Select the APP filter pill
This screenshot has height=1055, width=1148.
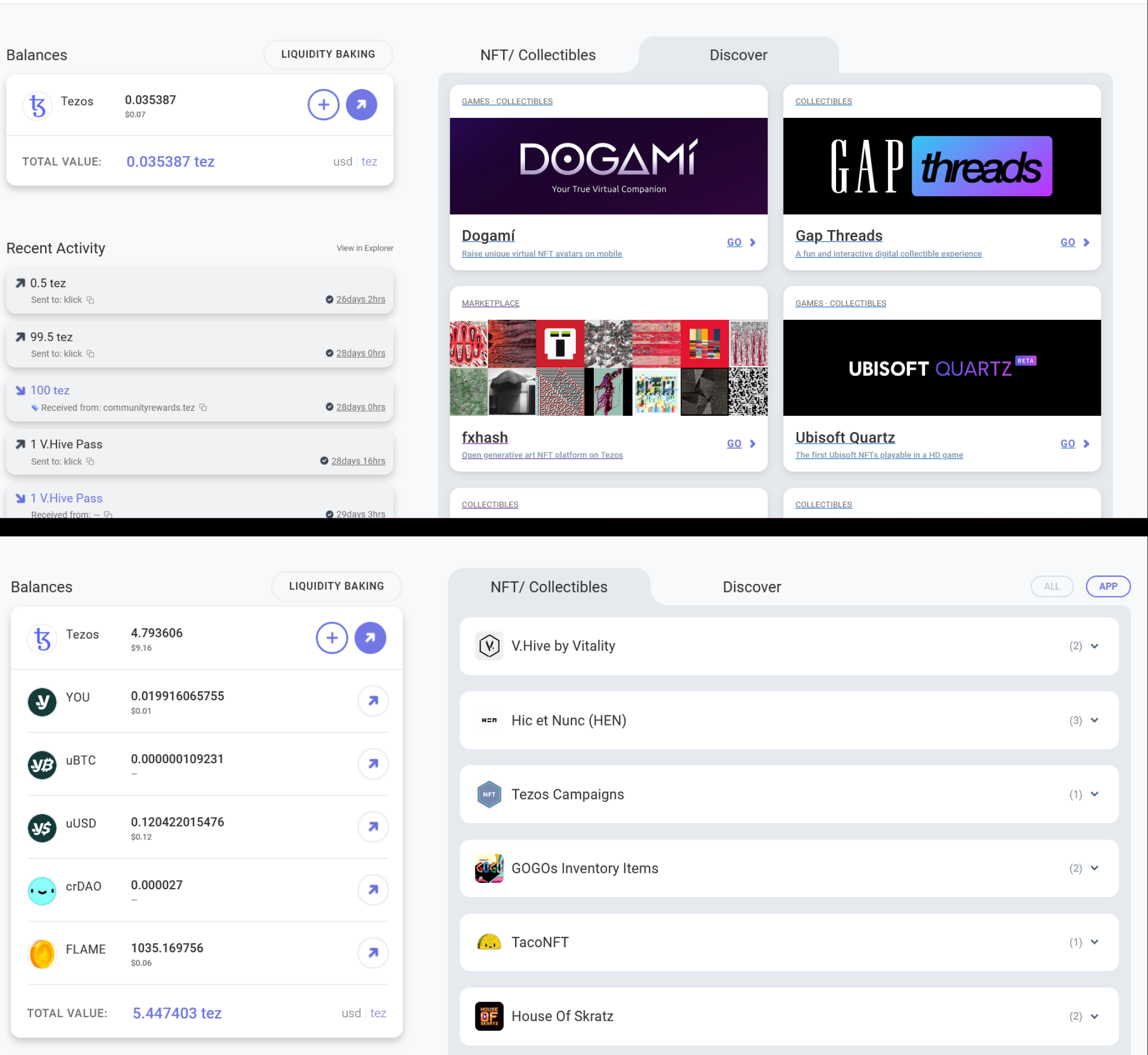(x=1108, y=586)
